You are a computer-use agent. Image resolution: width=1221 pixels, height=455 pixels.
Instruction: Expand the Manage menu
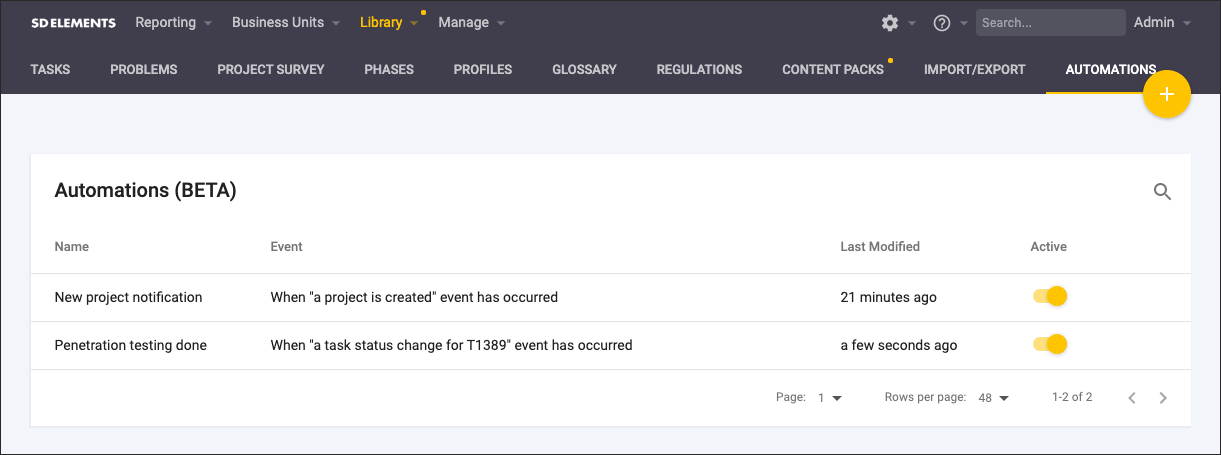(x=472, y=22)
